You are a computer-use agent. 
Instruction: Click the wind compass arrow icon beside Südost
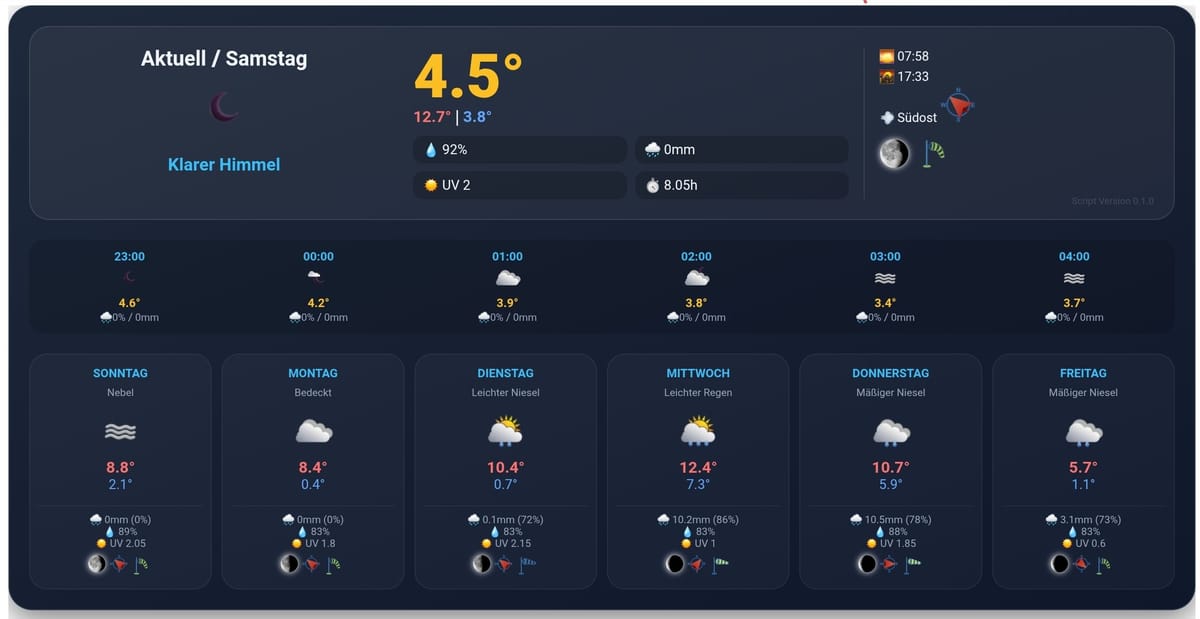coord(959,105)
